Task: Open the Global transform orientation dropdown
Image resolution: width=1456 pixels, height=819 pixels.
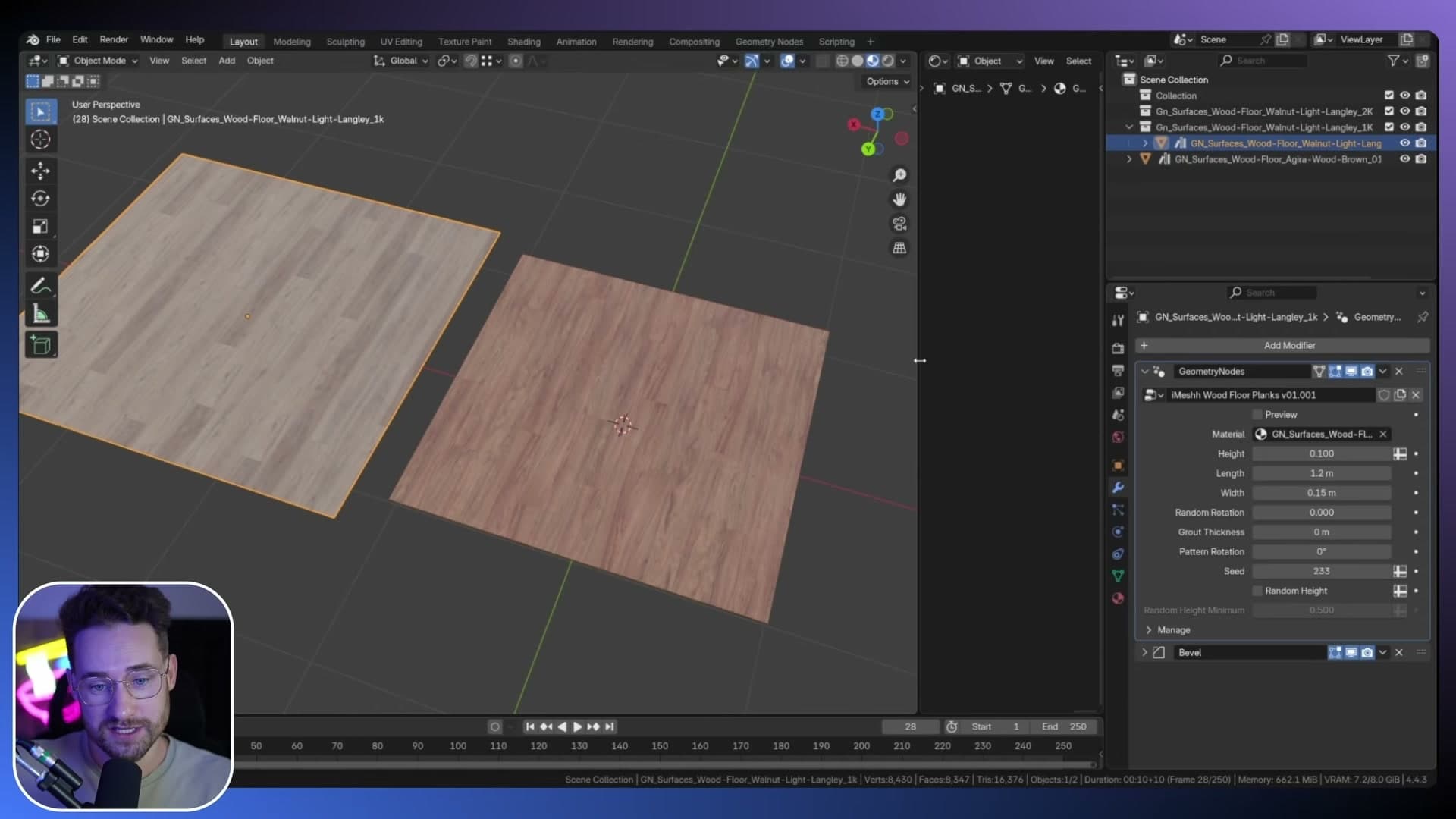Action: coord(401,61)
